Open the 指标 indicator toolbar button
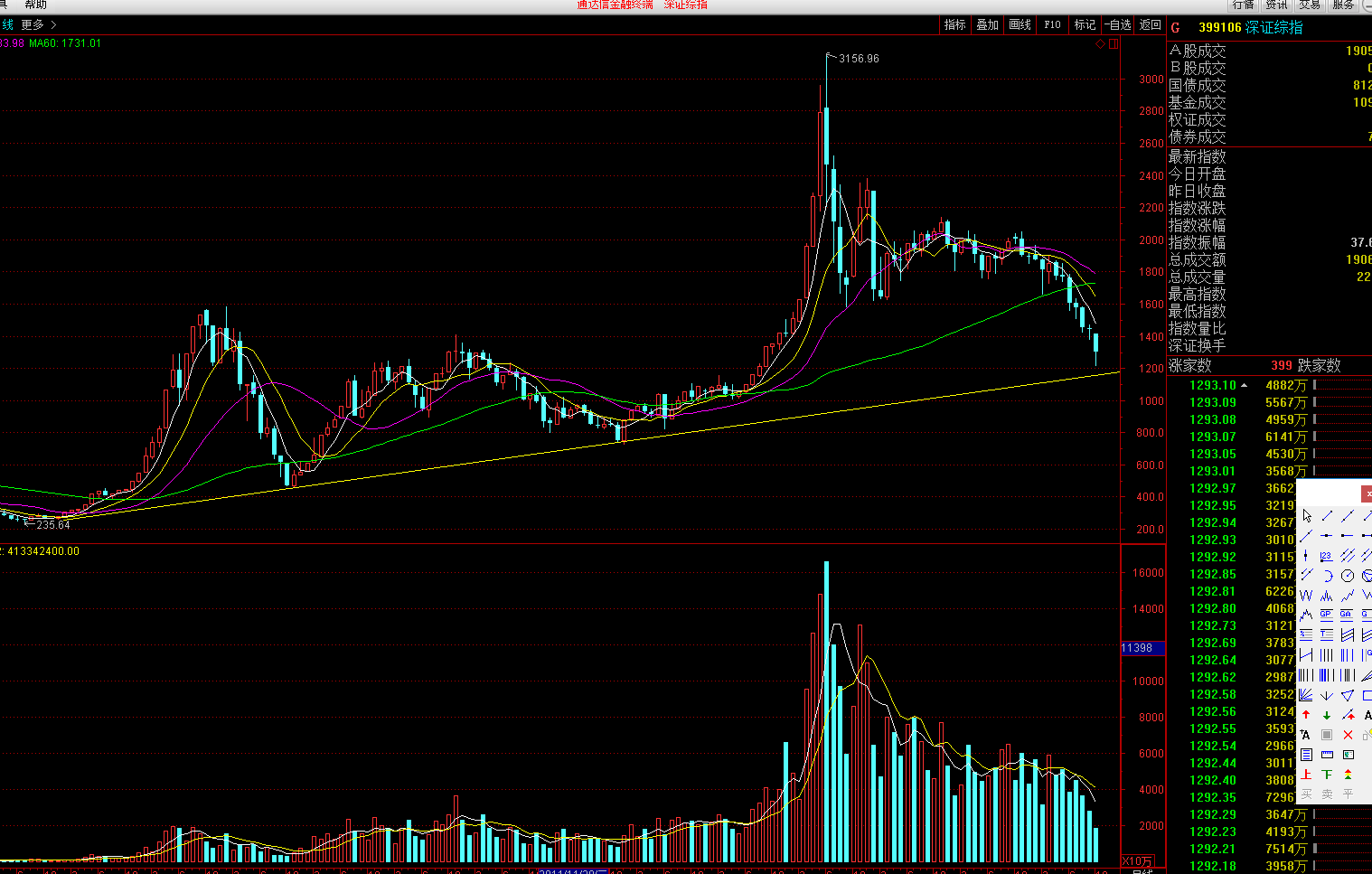 click(955, 25)
